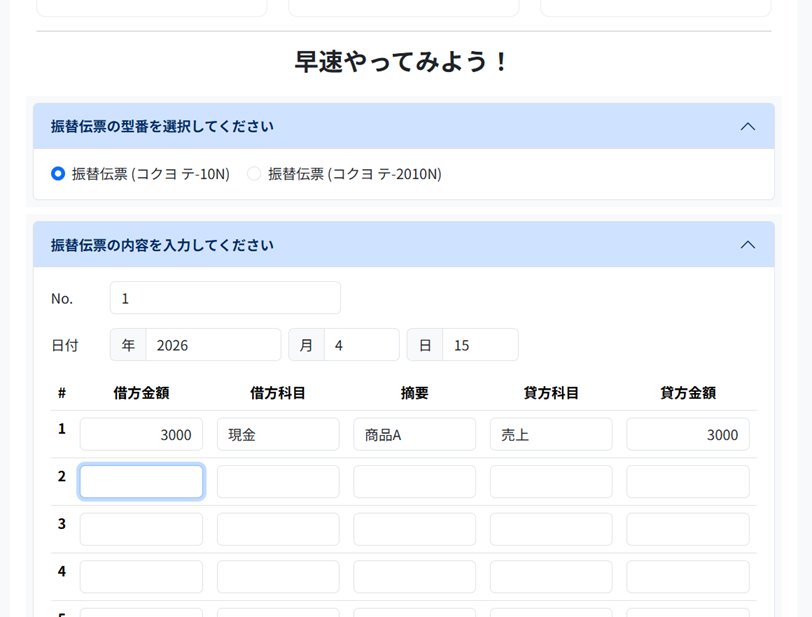Click row 1 借方金額 field with 3000
This screenshot has height=617, width=812.
coord(141,434)
